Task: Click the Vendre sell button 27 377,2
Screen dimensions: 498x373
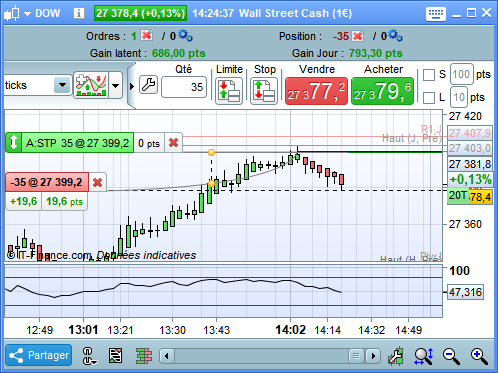Action: pos(316,91)
